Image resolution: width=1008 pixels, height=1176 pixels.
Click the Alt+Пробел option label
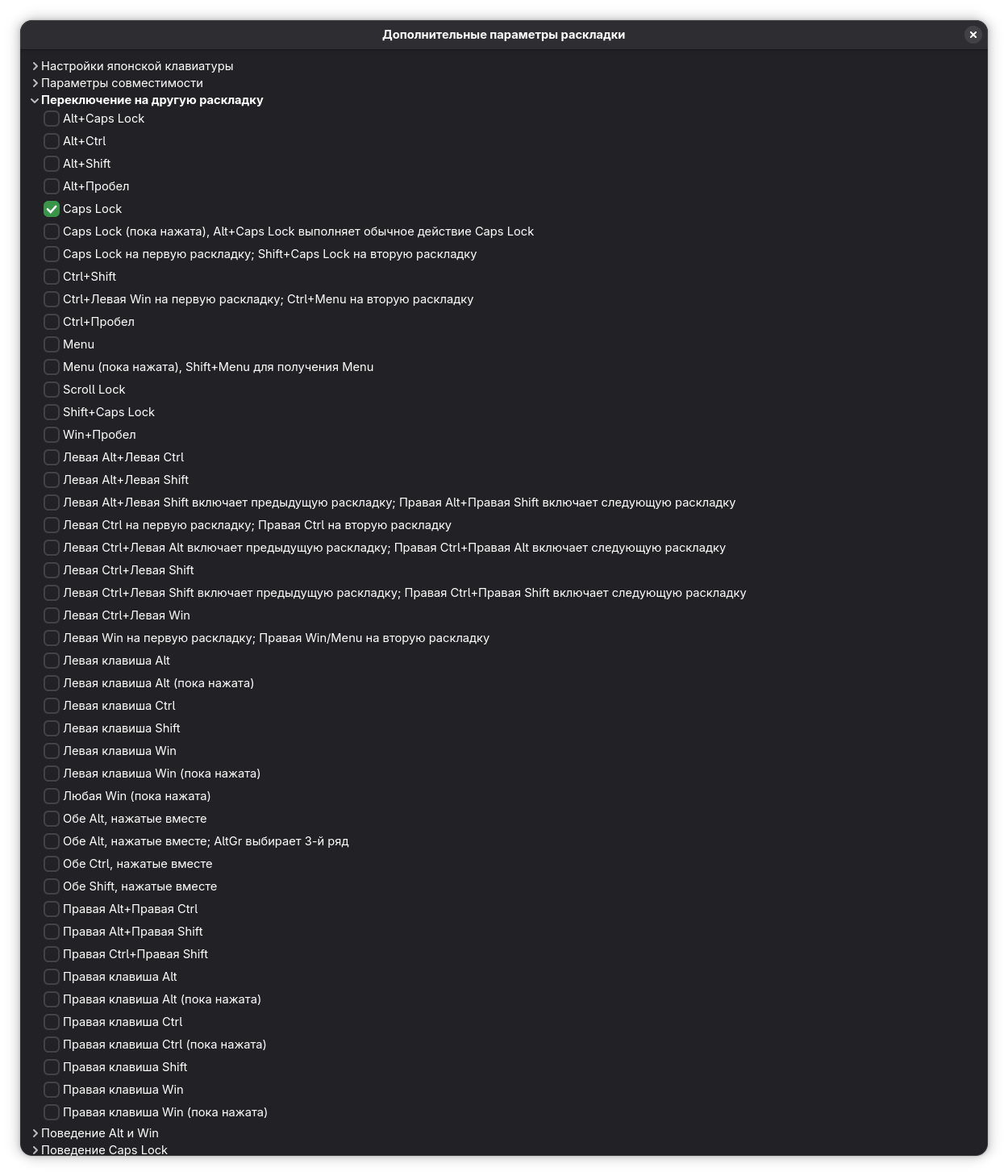(x=96, y=186)
